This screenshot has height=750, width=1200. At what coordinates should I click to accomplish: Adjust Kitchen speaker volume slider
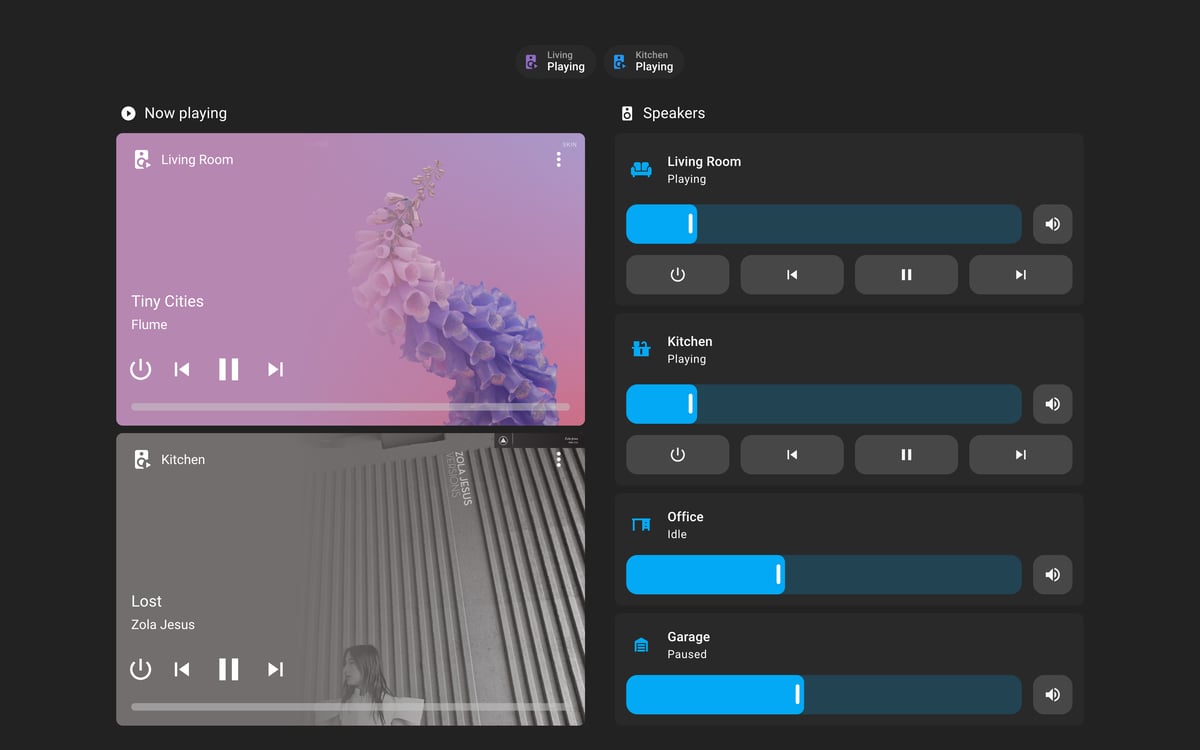coord(824,404)
